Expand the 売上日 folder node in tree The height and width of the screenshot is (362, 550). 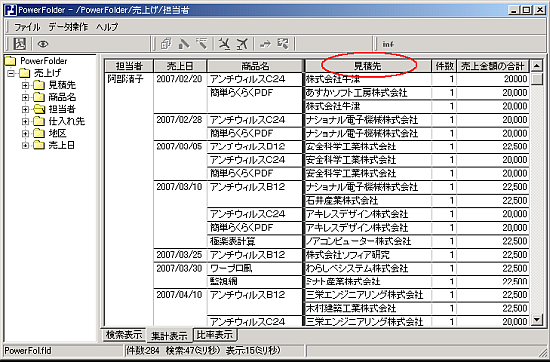pos(25,146)
